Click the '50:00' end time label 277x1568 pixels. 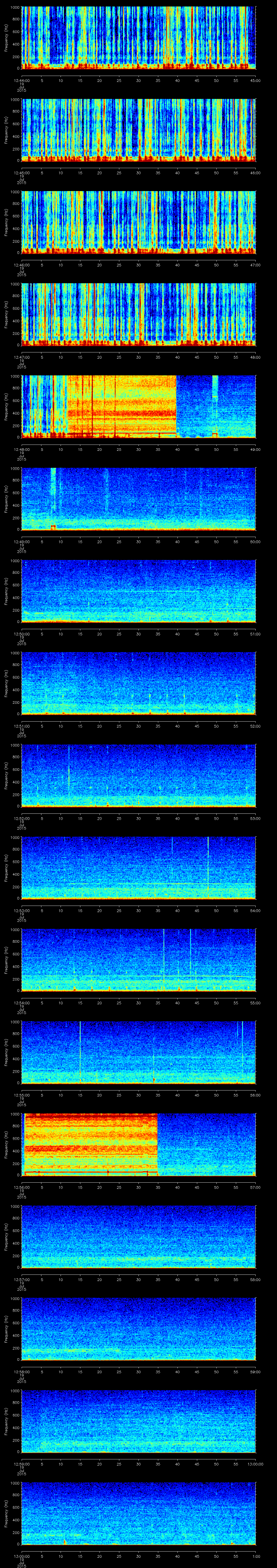click(256, 542)
